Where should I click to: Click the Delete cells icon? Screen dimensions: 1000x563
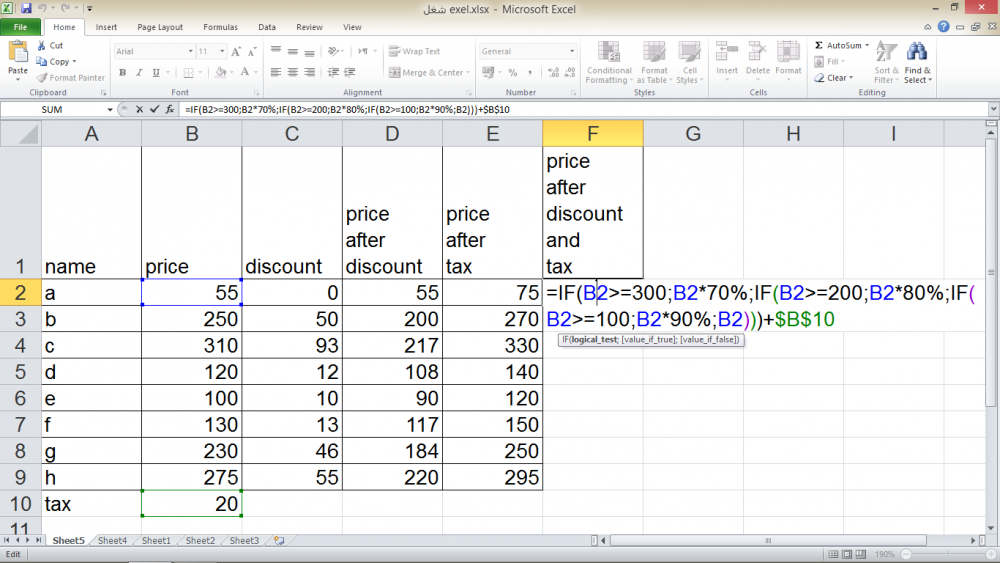pos(758,52)
